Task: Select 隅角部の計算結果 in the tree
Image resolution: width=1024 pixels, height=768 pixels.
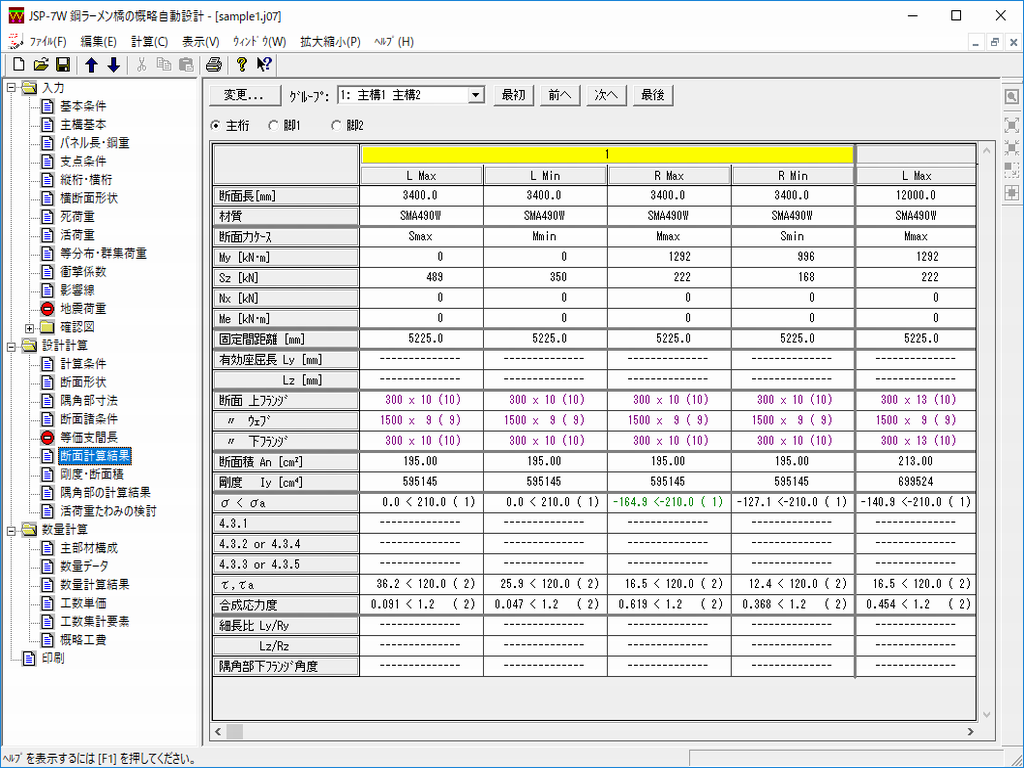Action: (105, 492)
